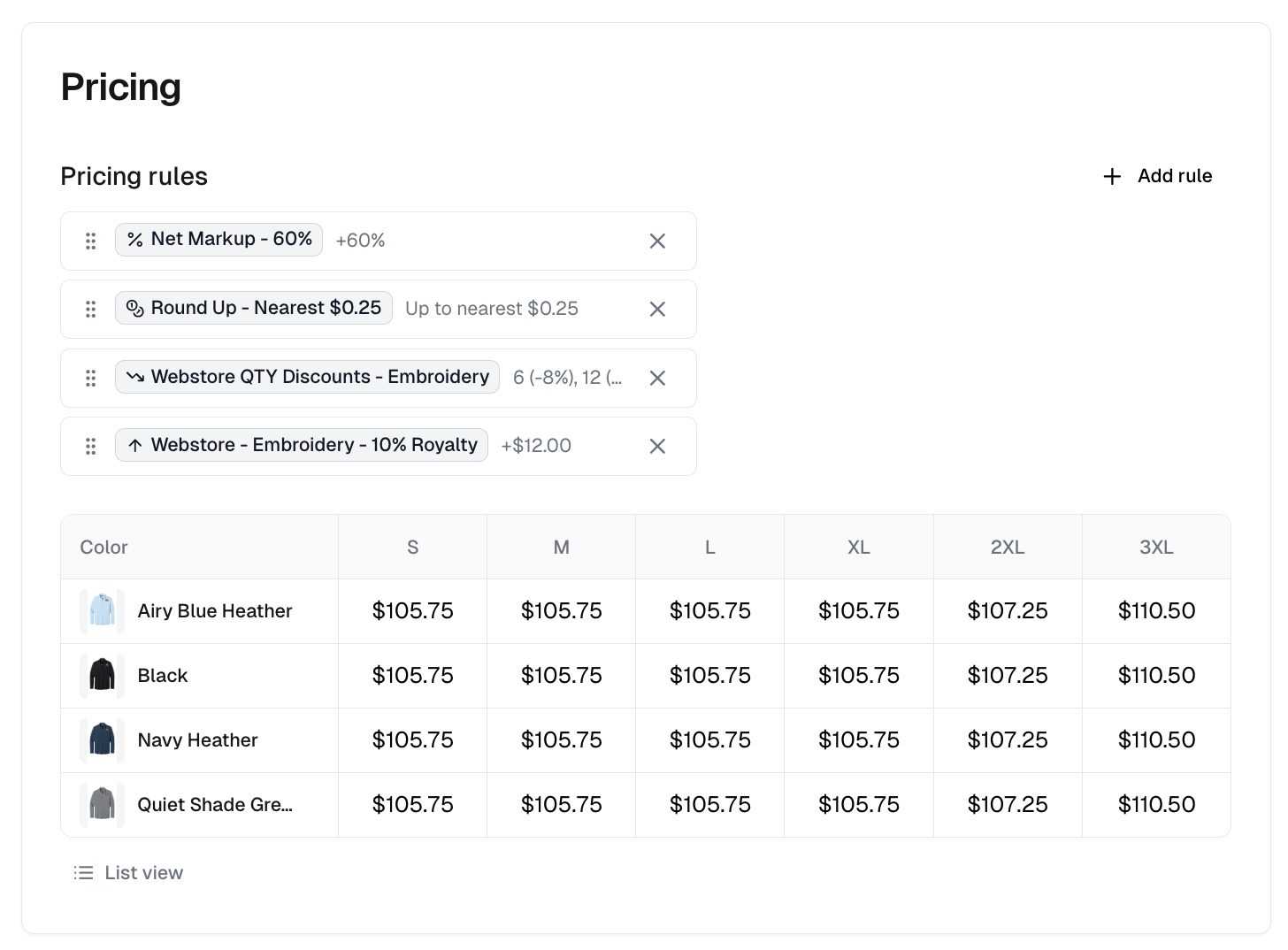The width and height of the screenshot is (1288, 950).
Task: Remove the Webstore Embroidery 10% Royalty rule
Action: point(657,446)
